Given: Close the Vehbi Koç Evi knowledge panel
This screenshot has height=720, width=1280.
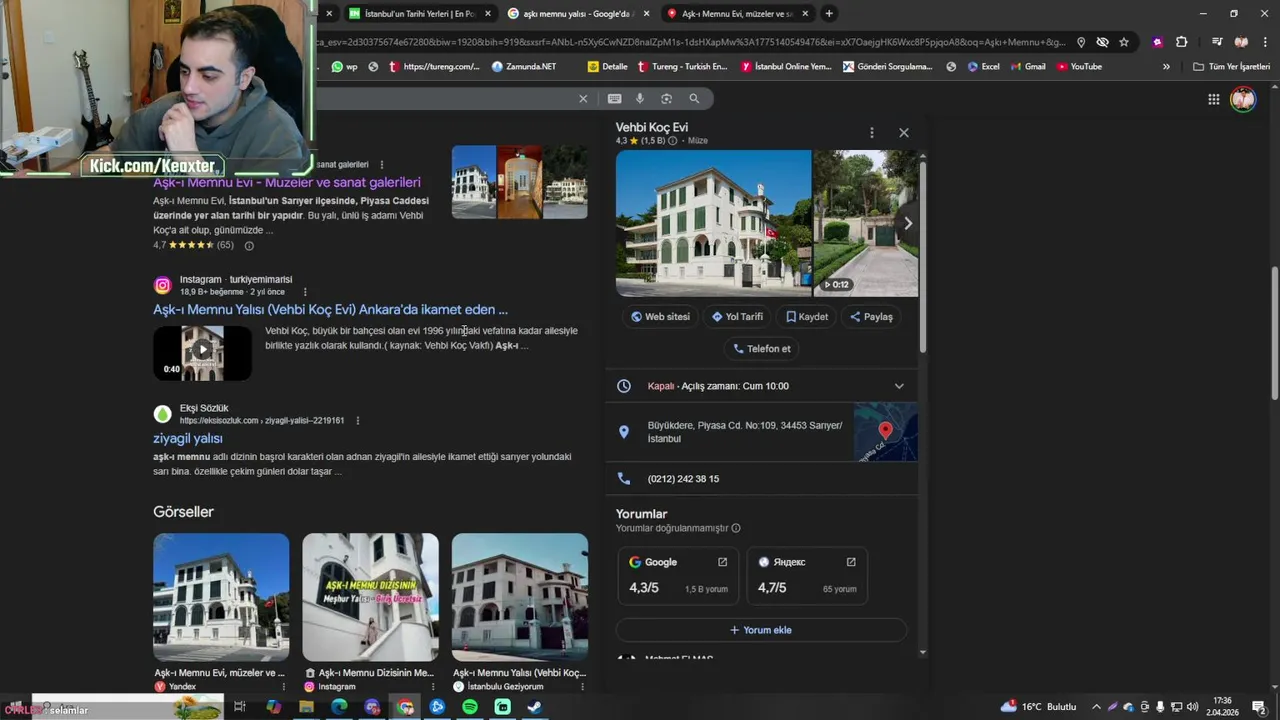Looking at the screenshot, I should (904, 132).
